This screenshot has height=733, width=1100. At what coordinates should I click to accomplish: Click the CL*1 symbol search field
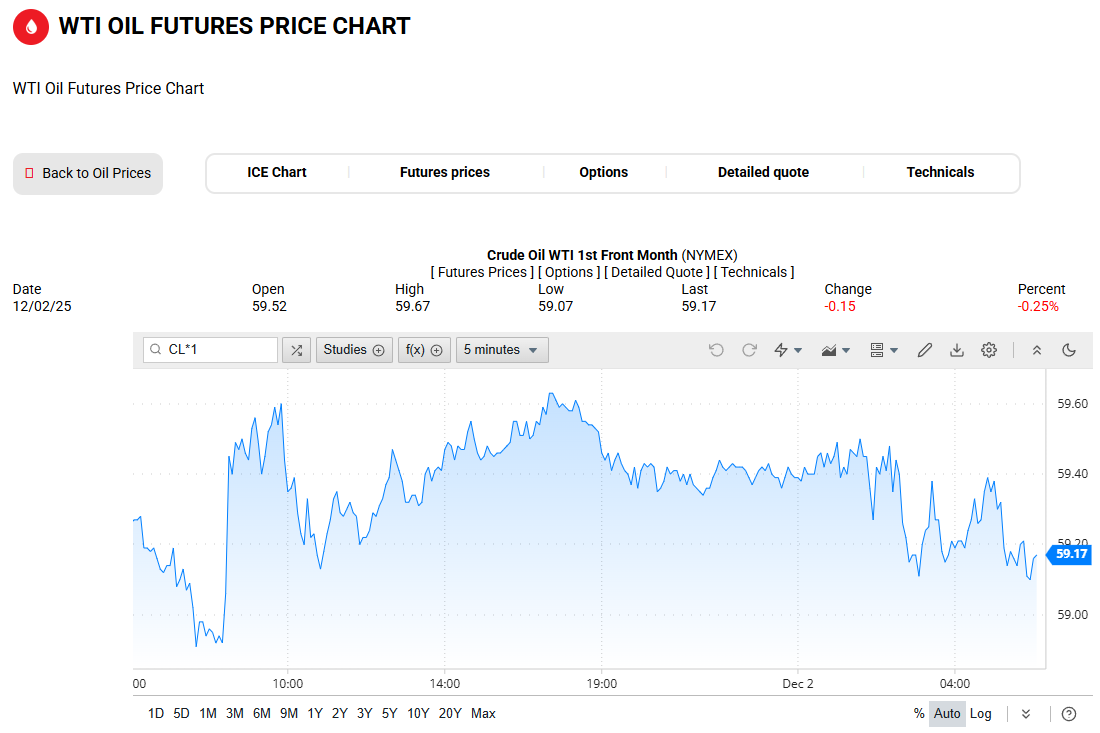pyautogui.click(x=220, y=350)
